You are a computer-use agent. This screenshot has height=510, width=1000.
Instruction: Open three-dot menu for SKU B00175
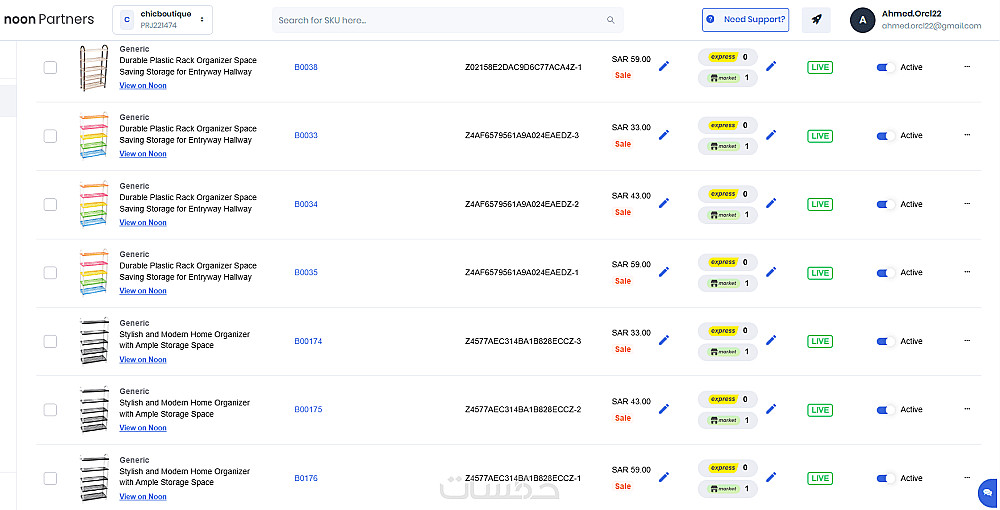click(967, 409)
